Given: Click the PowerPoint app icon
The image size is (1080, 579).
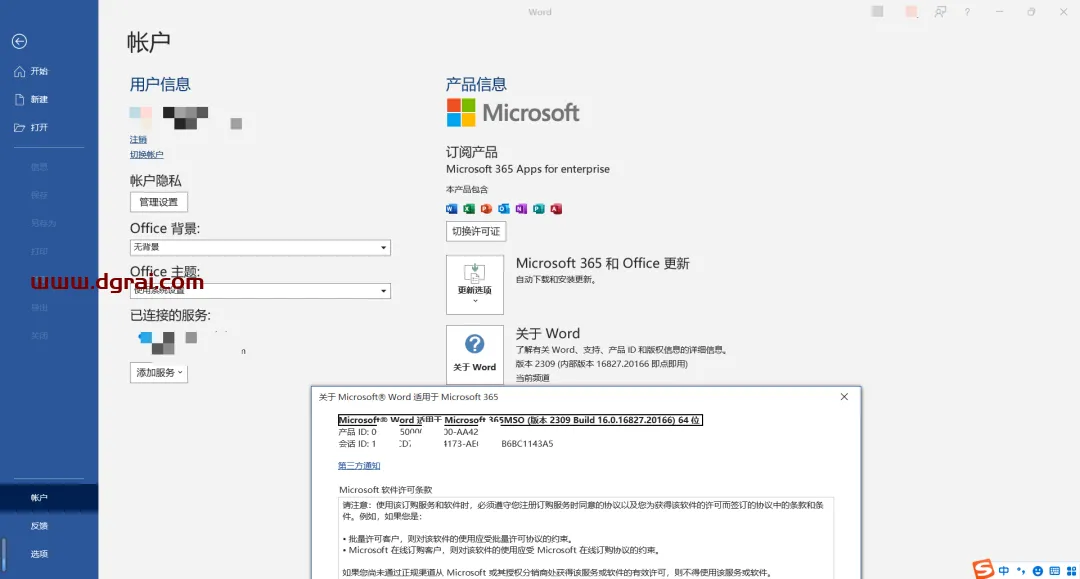Looking at the screenshot, I should coord(486,209).
